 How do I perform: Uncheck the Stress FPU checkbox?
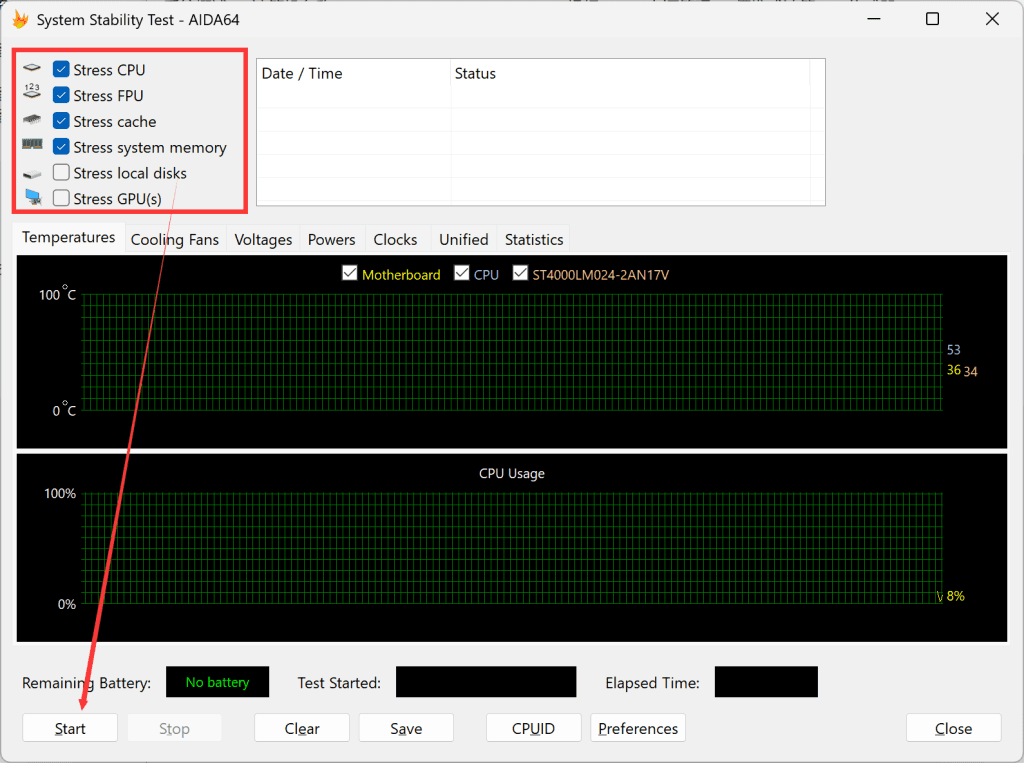click(x=61, y=95)
